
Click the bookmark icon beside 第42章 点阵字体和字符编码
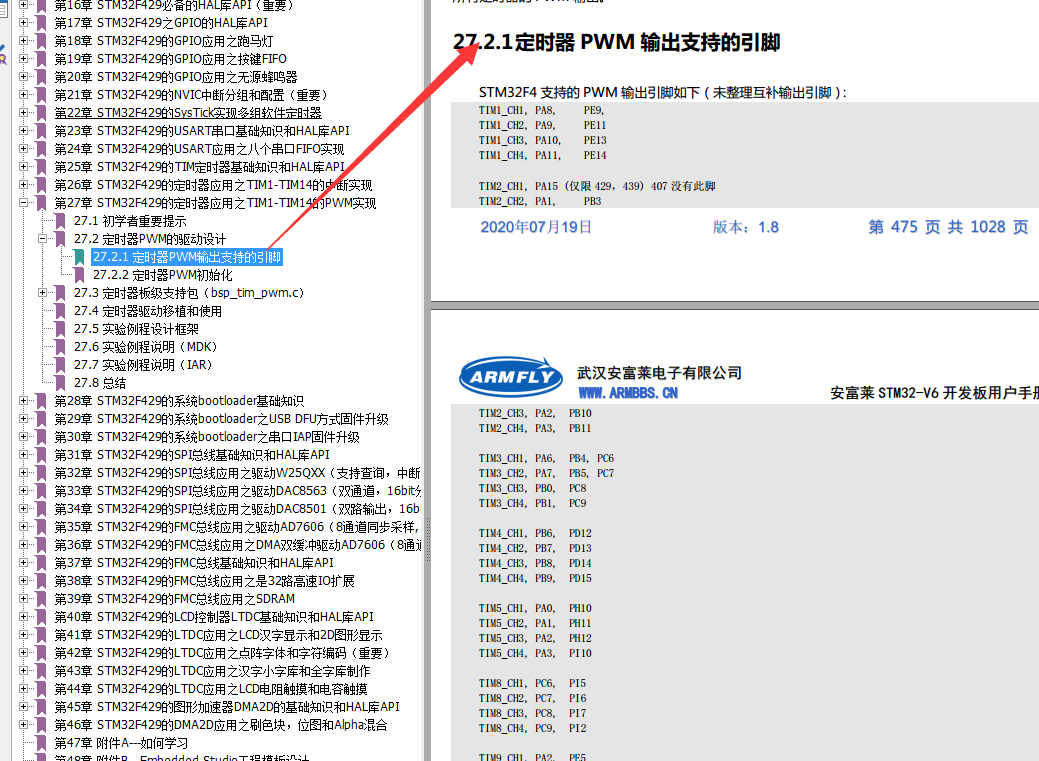[x=41, y=652]
